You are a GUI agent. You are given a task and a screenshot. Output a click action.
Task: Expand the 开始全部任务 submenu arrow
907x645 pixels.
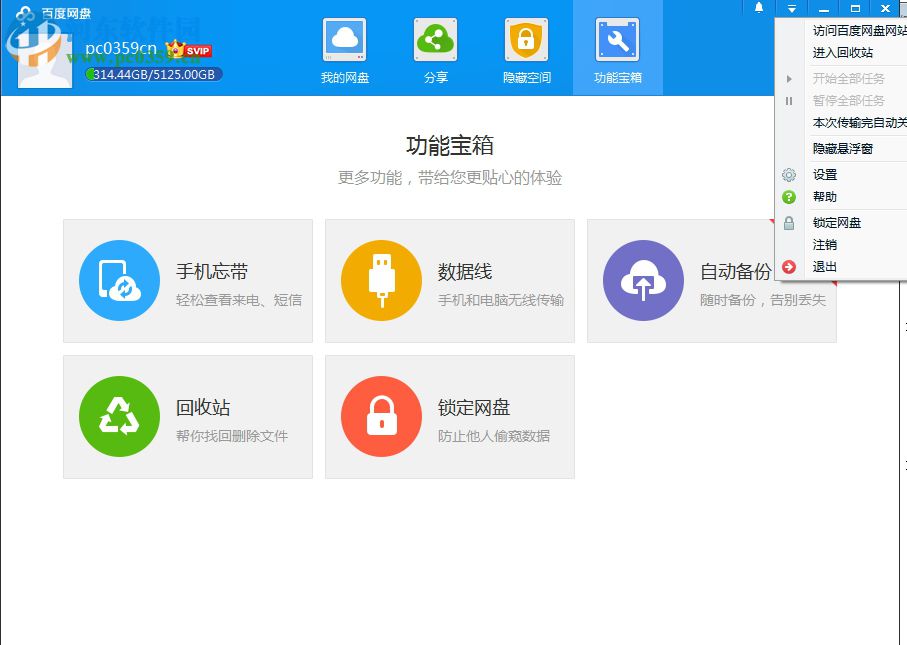click(x=787, y=78)
